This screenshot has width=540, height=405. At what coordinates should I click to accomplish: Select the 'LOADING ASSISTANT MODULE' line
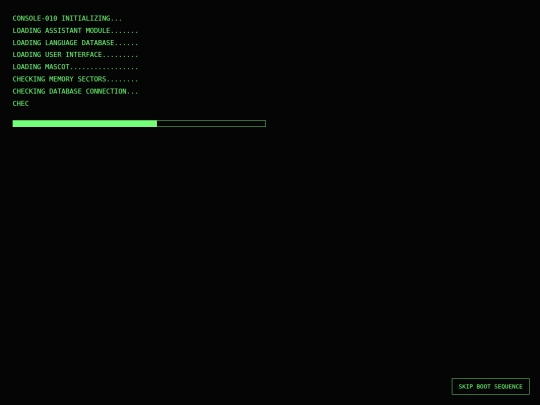[75, 31]
